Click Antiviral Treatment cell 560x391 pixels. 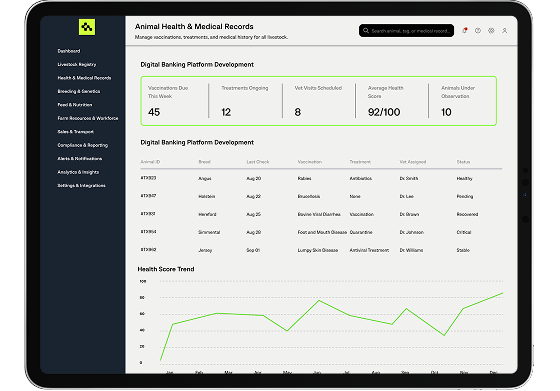[x=369, y=250]
